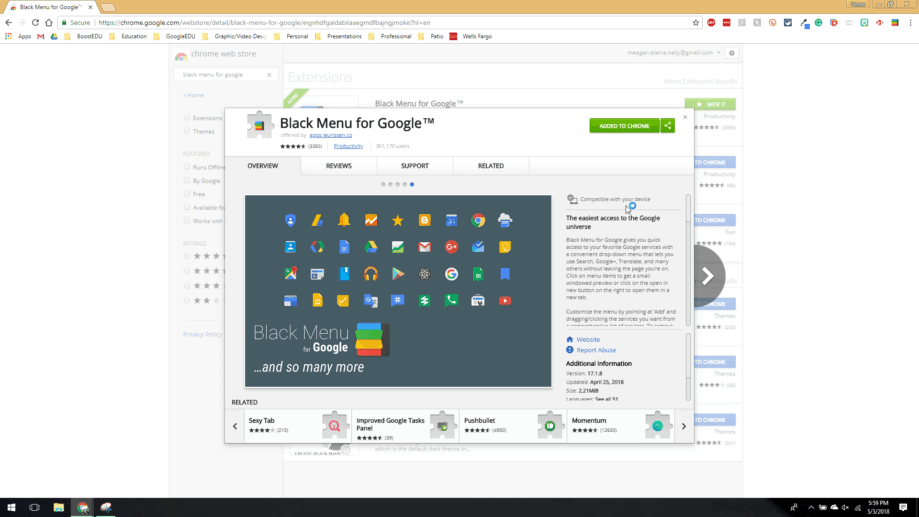Advance screenshots with the large right chevron
The width and height of the screenshot is (919, 517).
[x=706, y=277]
